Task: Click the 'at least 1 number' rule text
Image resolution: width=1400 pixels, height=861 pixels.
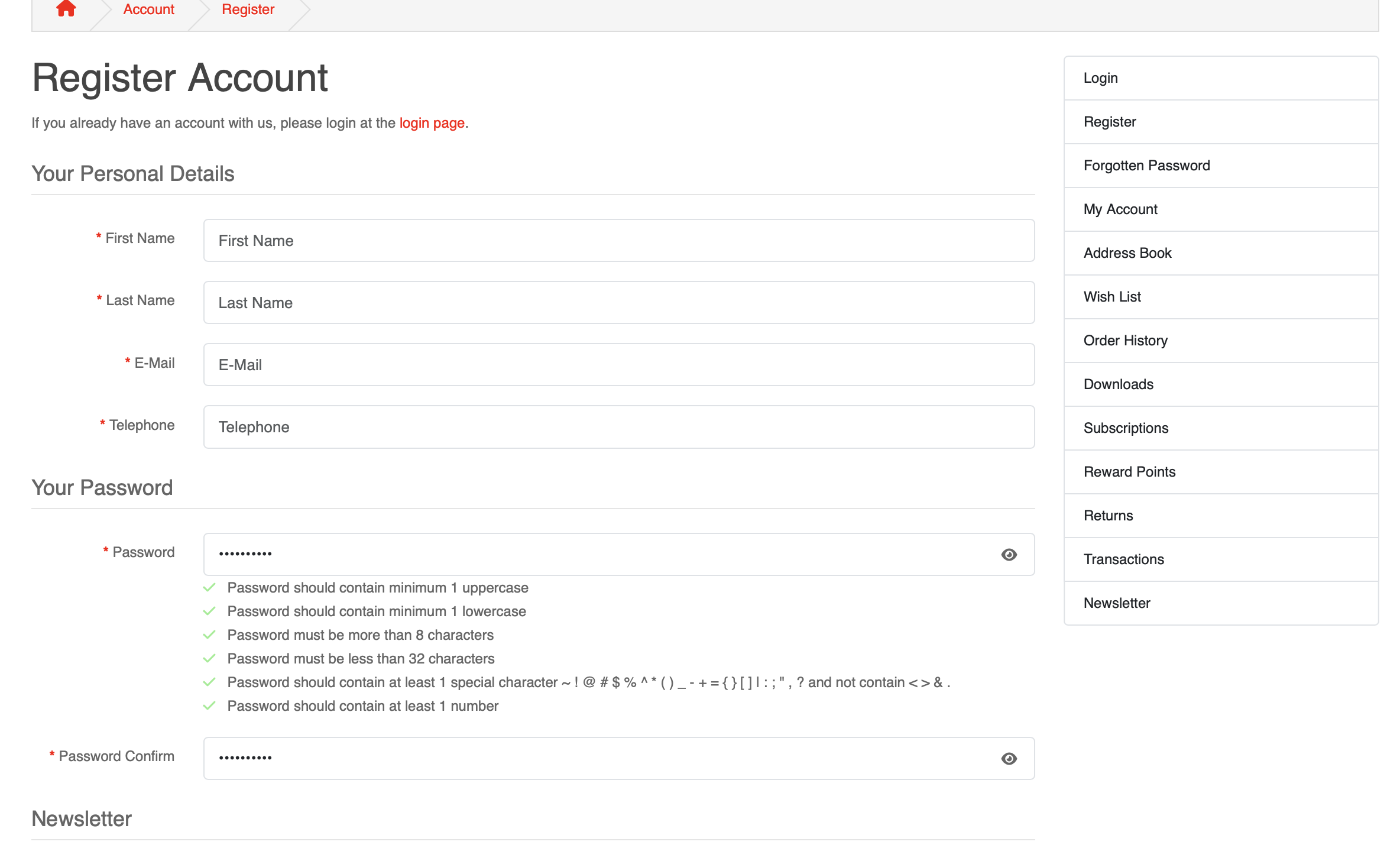Action: tap(363, 706)
